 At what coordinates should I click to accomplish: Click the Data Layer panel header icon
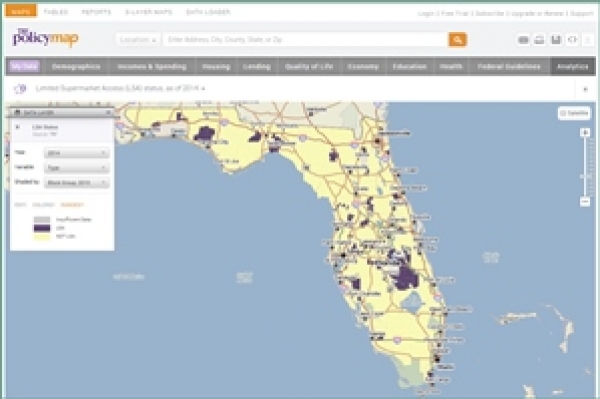tap(17, 112)
